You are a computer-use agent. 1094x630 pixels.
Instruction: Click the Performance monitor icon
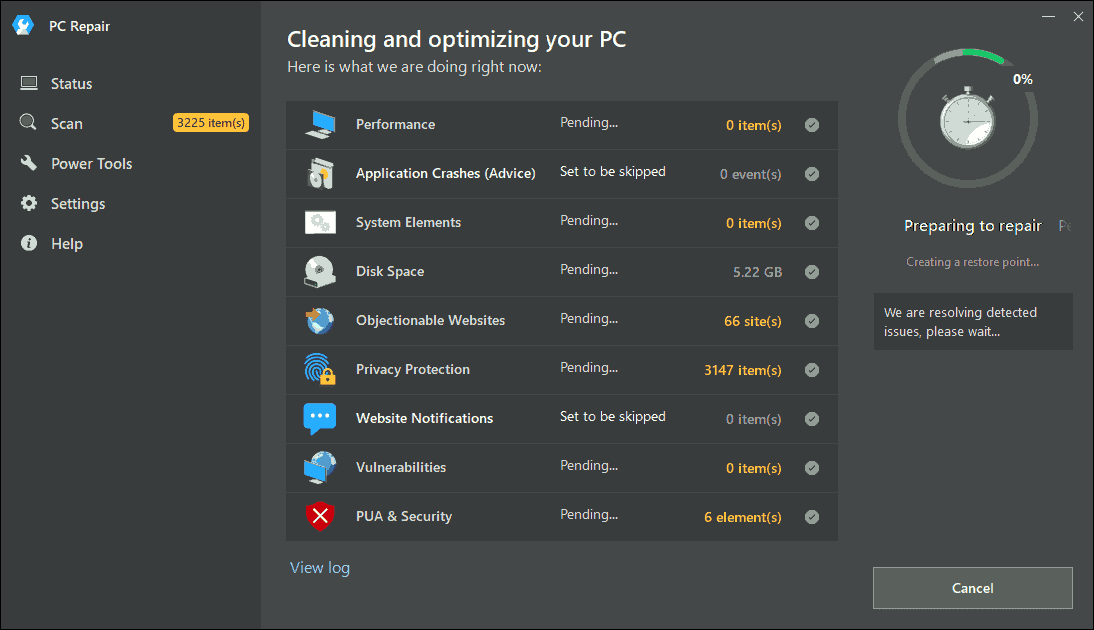(320, 125)
